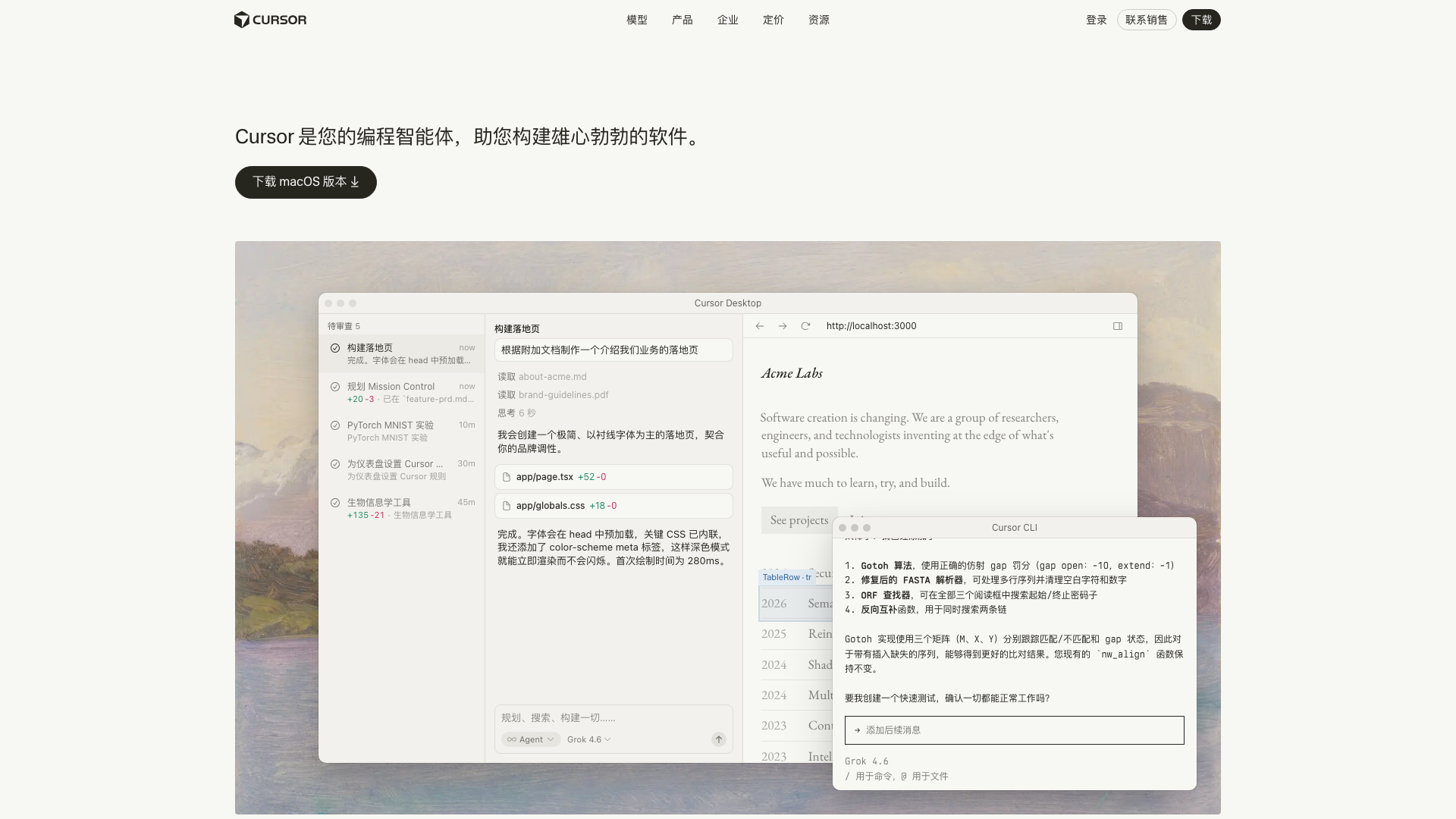Click the header 下载 button

click(1201, 20)
